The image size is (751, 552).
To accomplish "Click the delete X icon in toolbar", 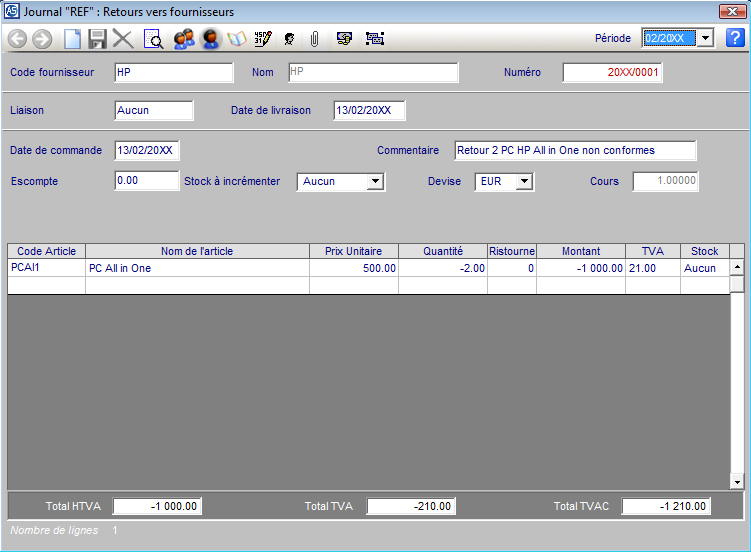I will 123,39.
